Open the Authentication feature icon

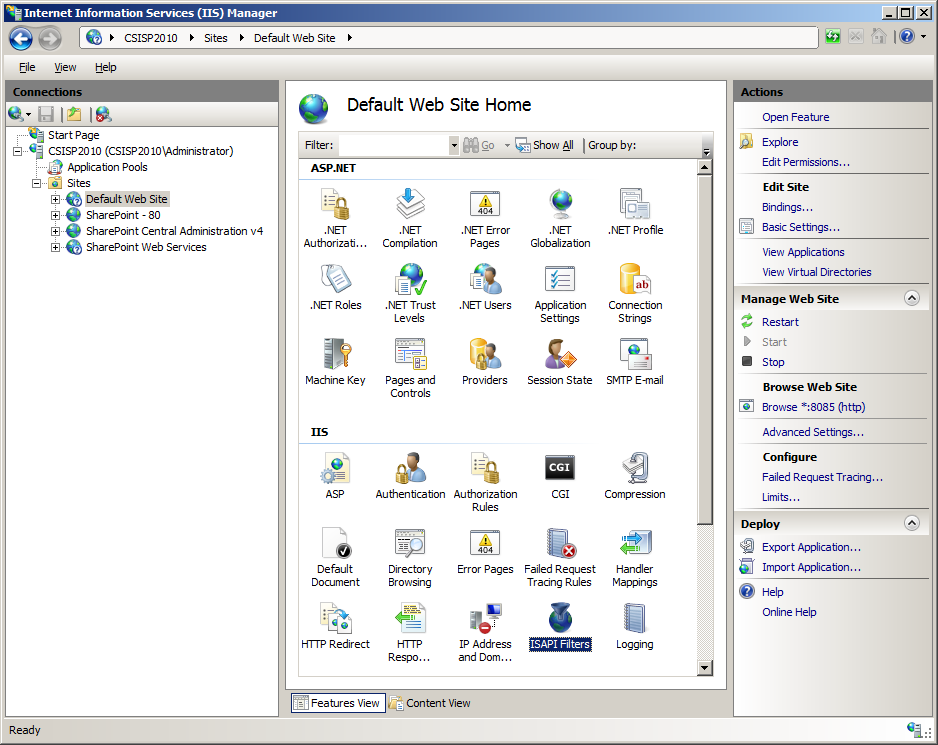410,468
